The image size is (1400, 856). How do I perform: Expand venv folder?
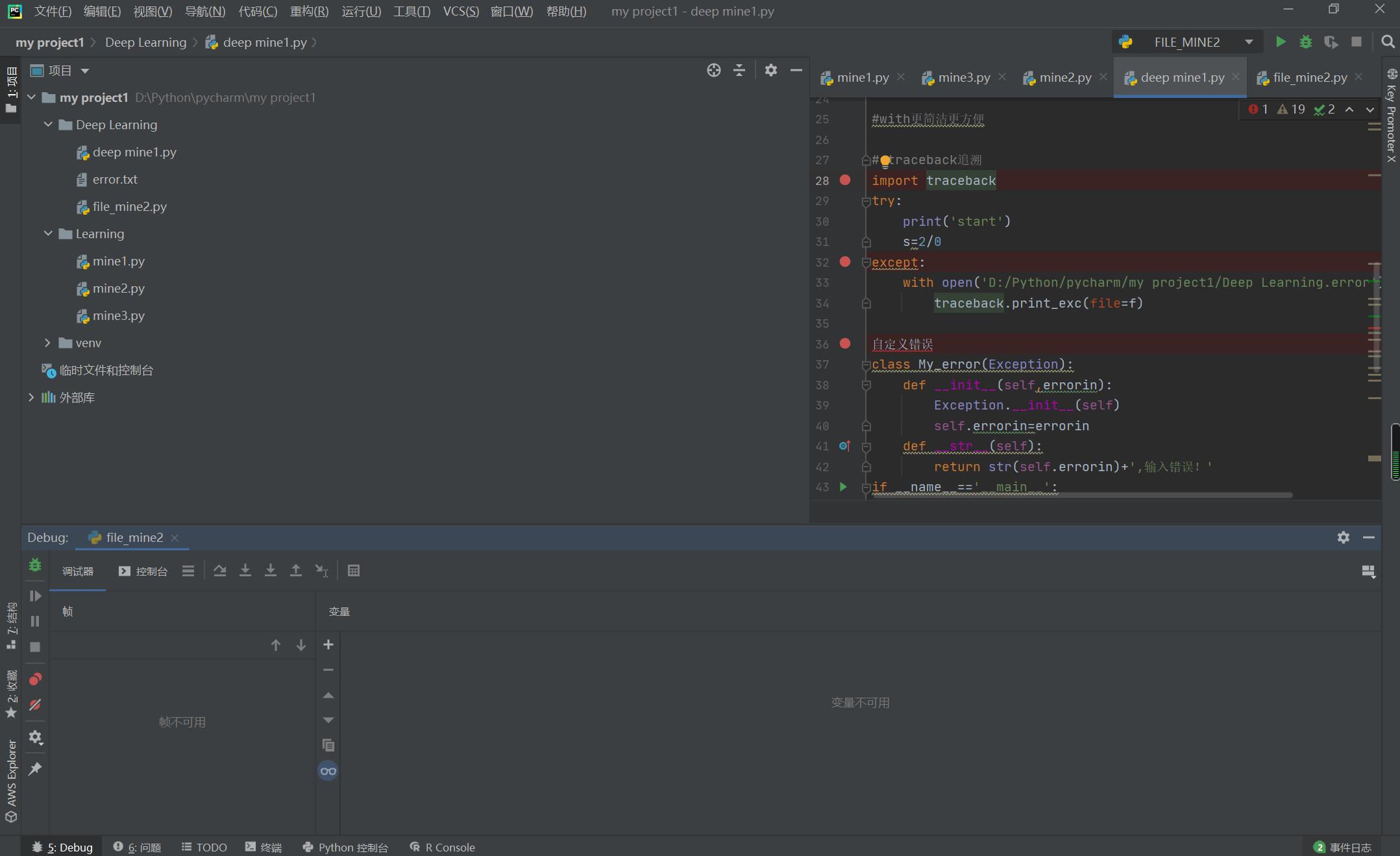48,343
